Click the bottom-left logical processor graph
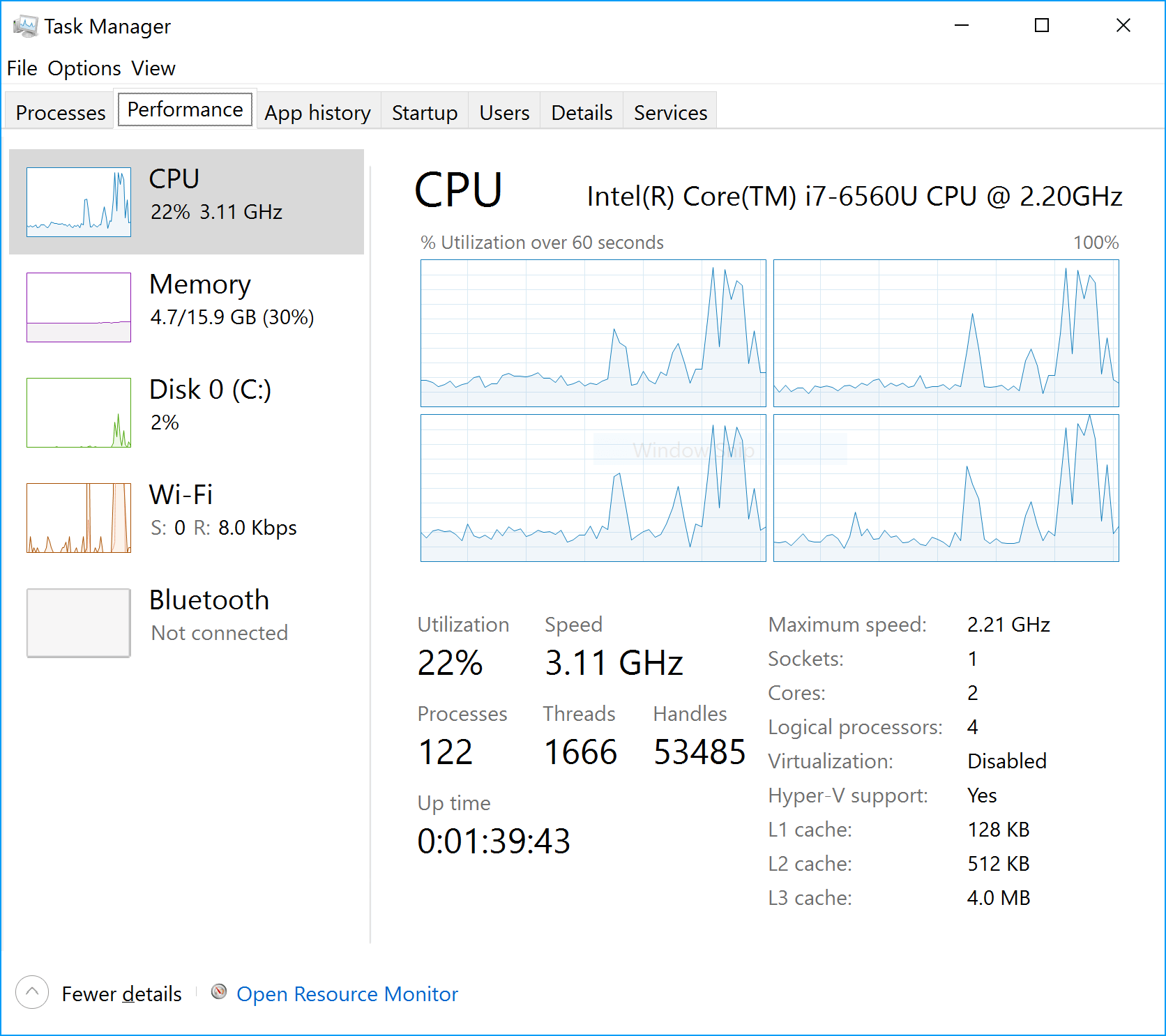The width and height of the screenshot is (1166, 1036). click(x=593, y=488)
